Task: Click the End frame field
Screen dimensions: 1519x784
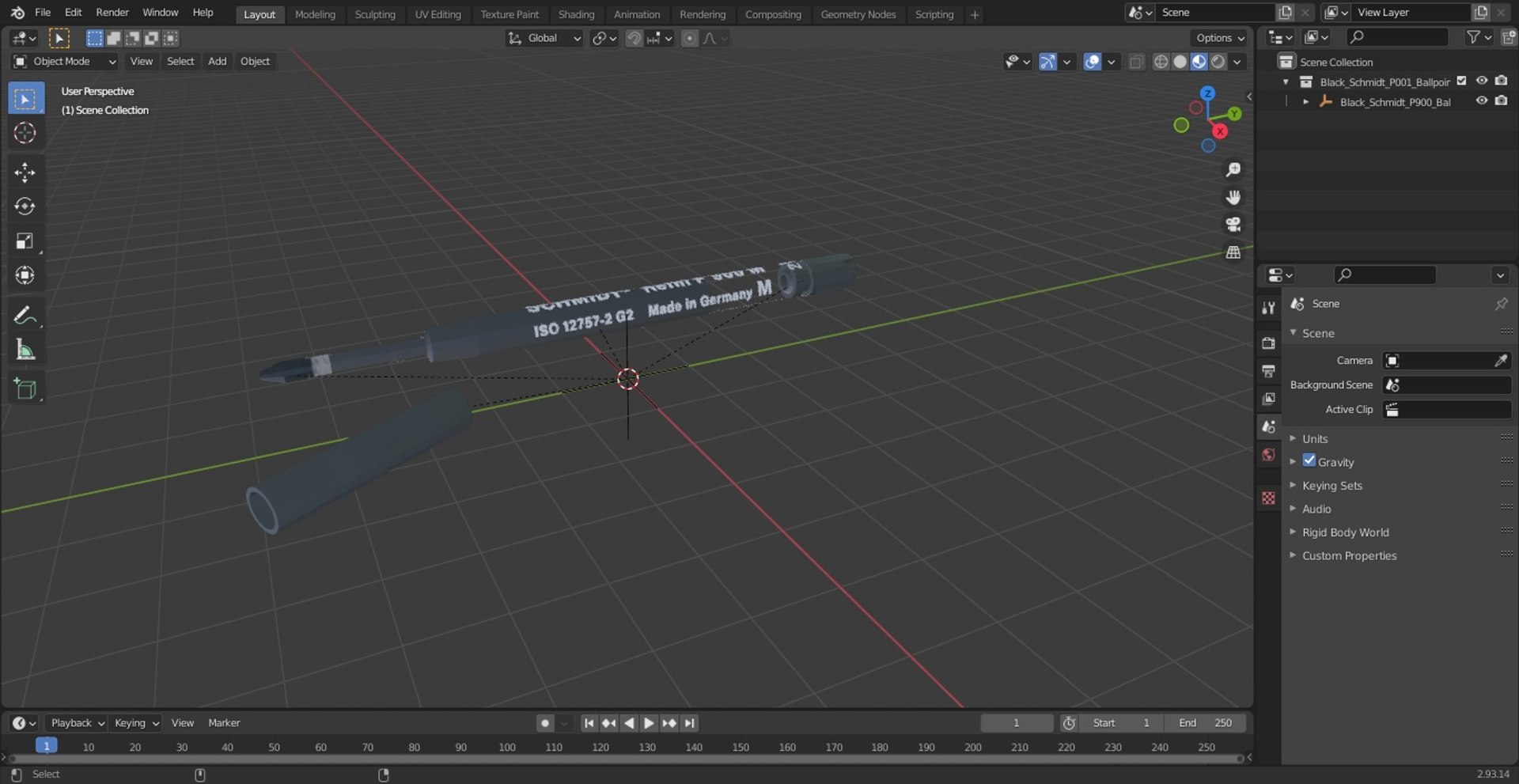Action: (x=1204, y=723)
